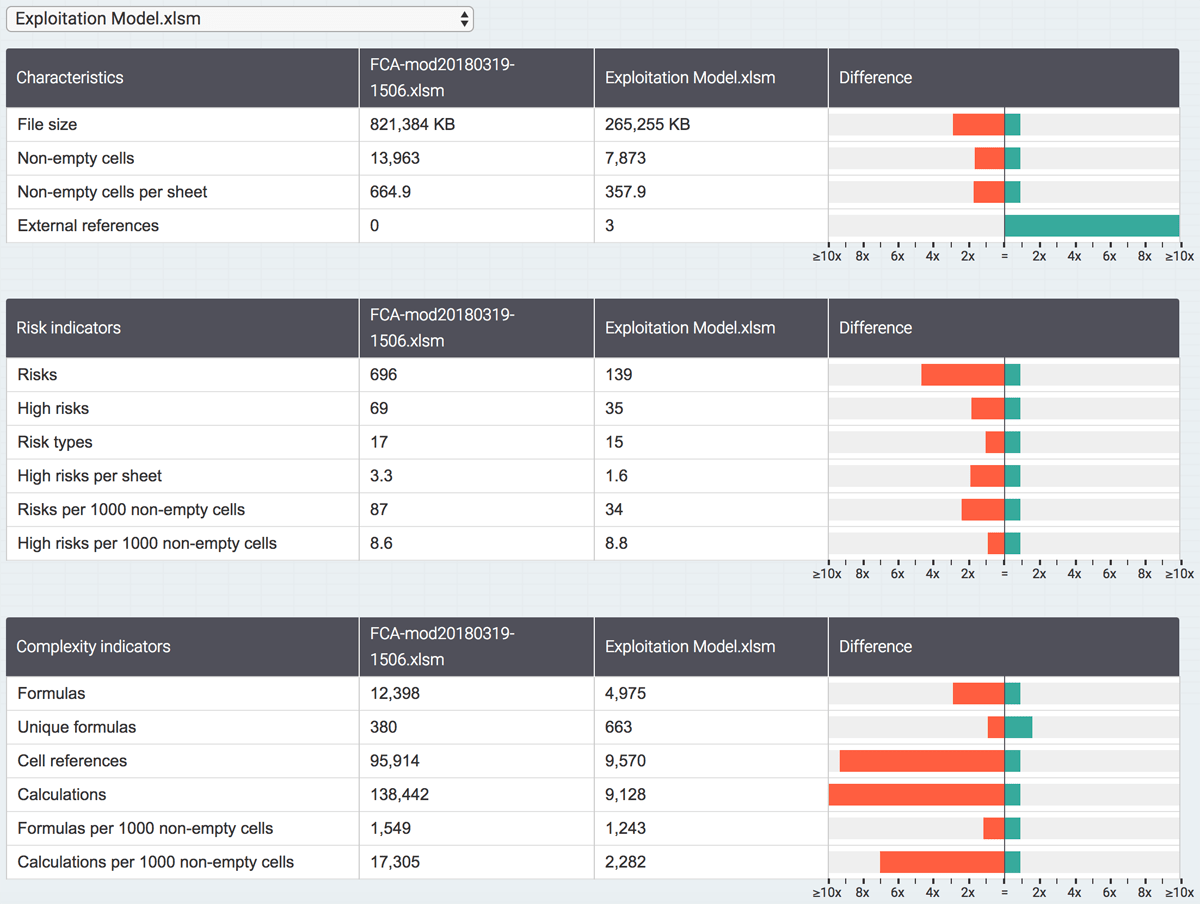Click the Risks difference bar
1200x904 pixels.
click(960, 374)
